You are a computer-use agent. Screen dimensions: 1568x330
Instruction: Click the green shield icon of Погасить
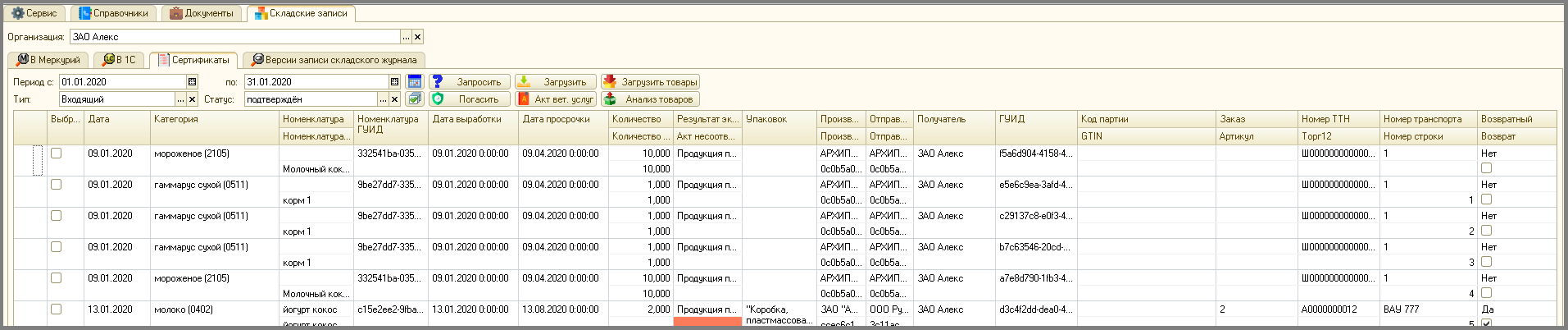click(x=438, y=99)
